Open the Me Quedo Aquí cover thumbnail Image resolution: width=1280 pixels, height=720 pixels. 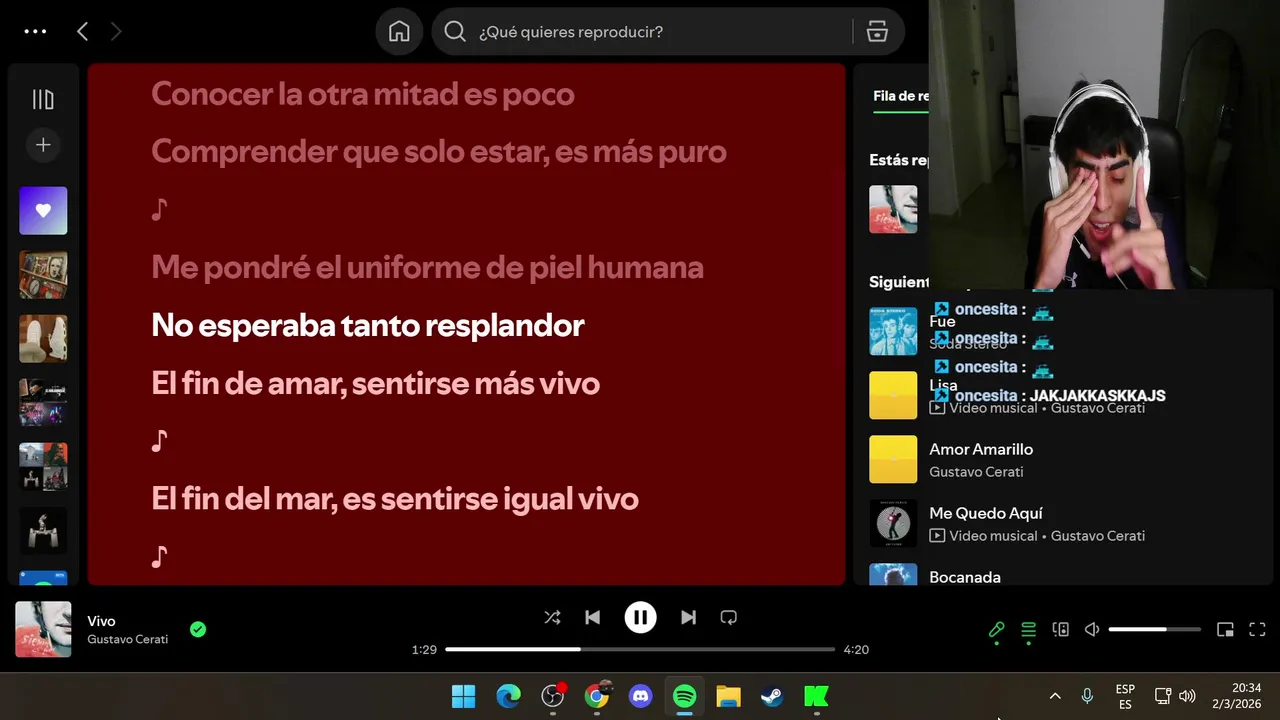pos(893,523)
